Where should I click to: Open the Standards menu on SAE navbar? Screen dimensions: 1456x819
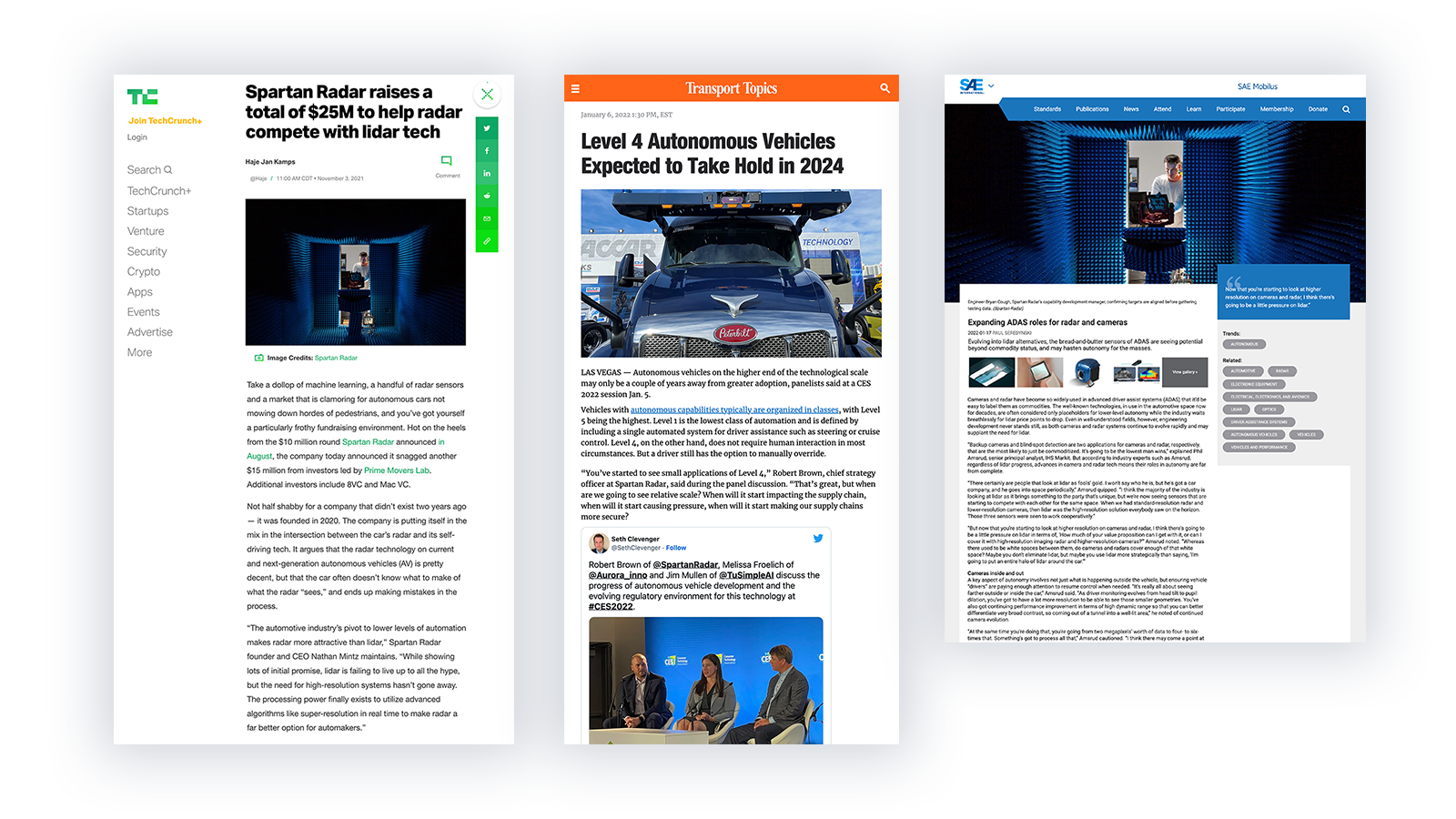click(1046, 109)
